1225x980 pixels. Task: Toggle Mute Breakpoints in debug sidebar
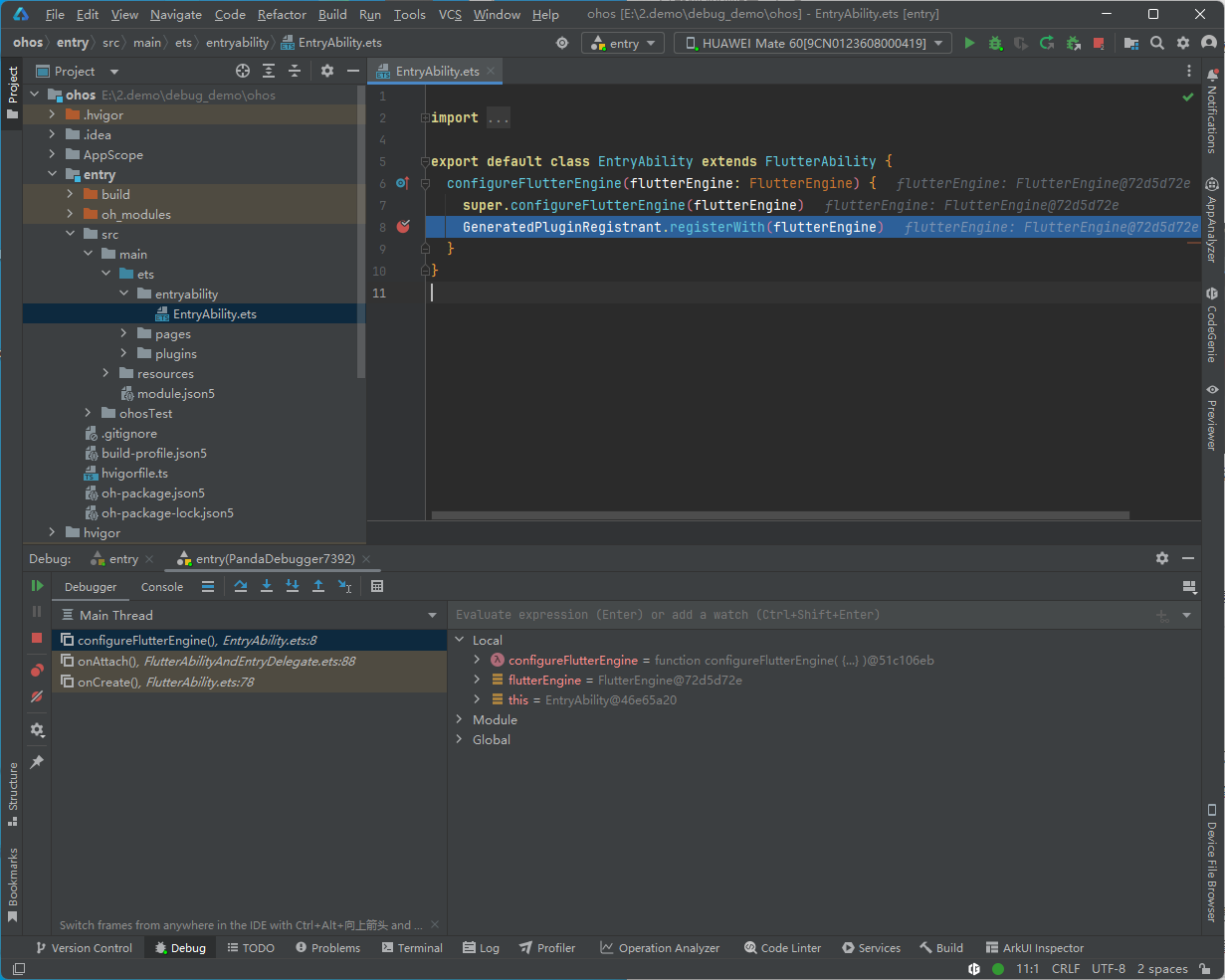point(37,696)
